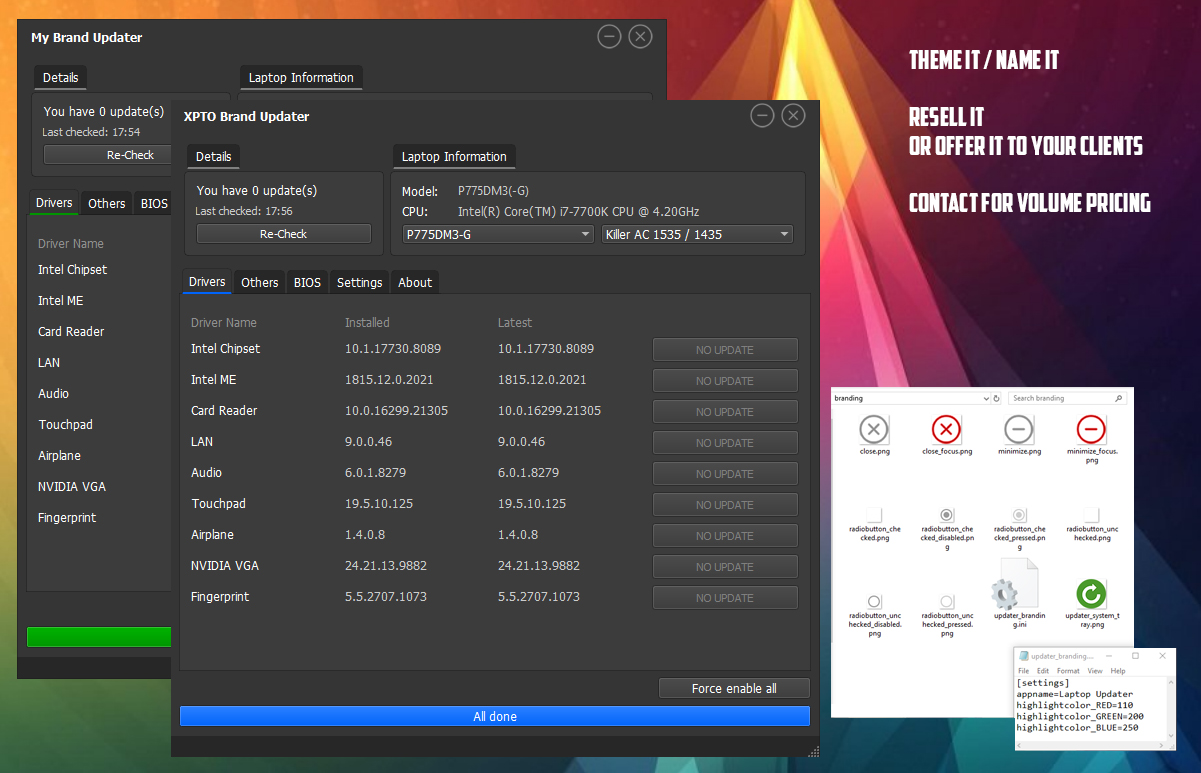Click NO UPDATE button for Fingerprint
This screenshot has height=773, width=1201.
(725, 598)
